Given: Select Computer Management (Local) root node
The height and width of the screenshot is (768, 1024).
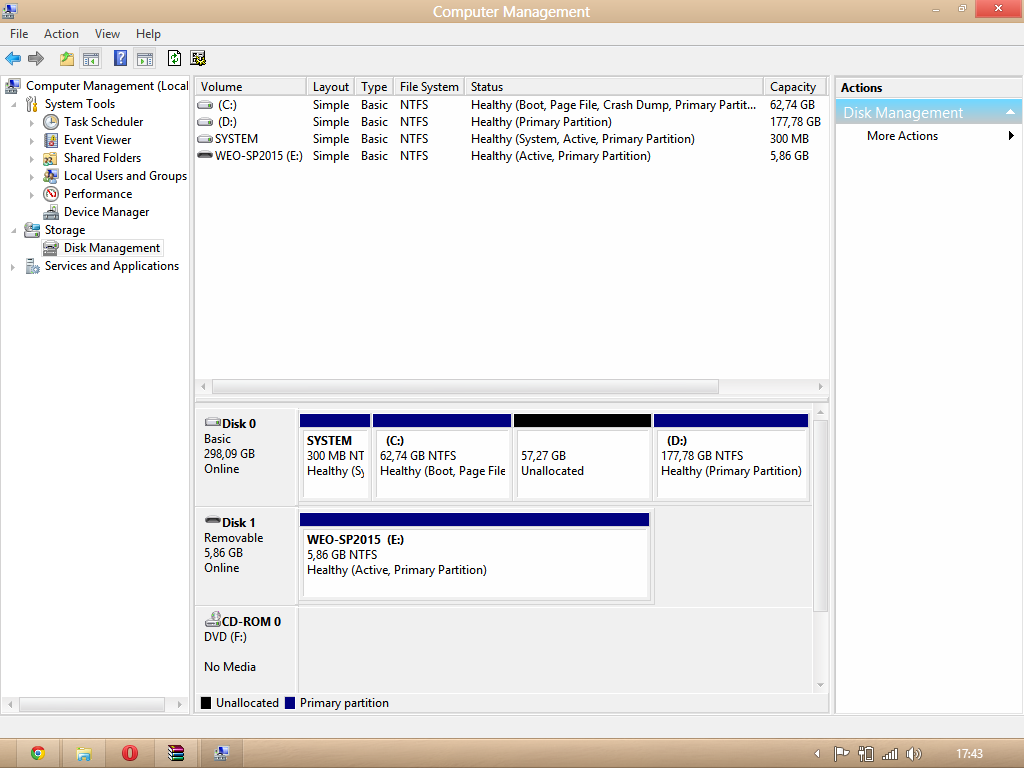Looking at the screenshot, I should 107,86.
